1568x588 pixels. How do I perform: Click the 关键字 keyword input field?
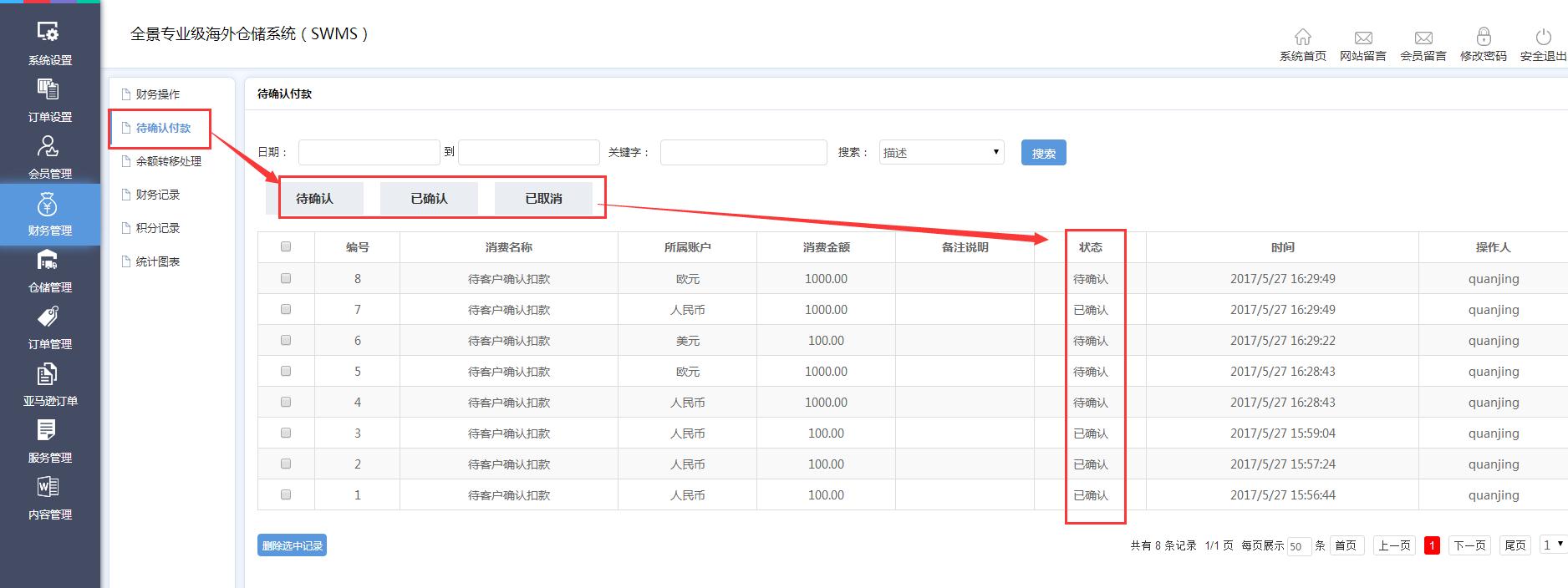(743, 152)
